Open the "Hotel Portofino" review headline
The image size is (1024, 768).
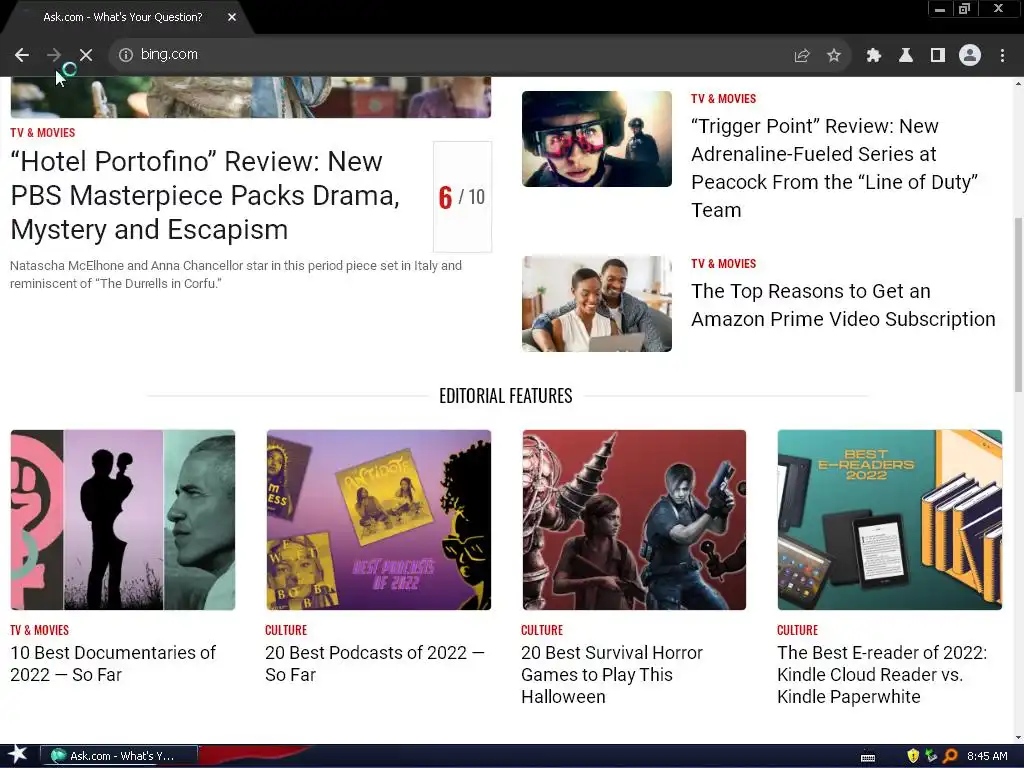point(205,195)
